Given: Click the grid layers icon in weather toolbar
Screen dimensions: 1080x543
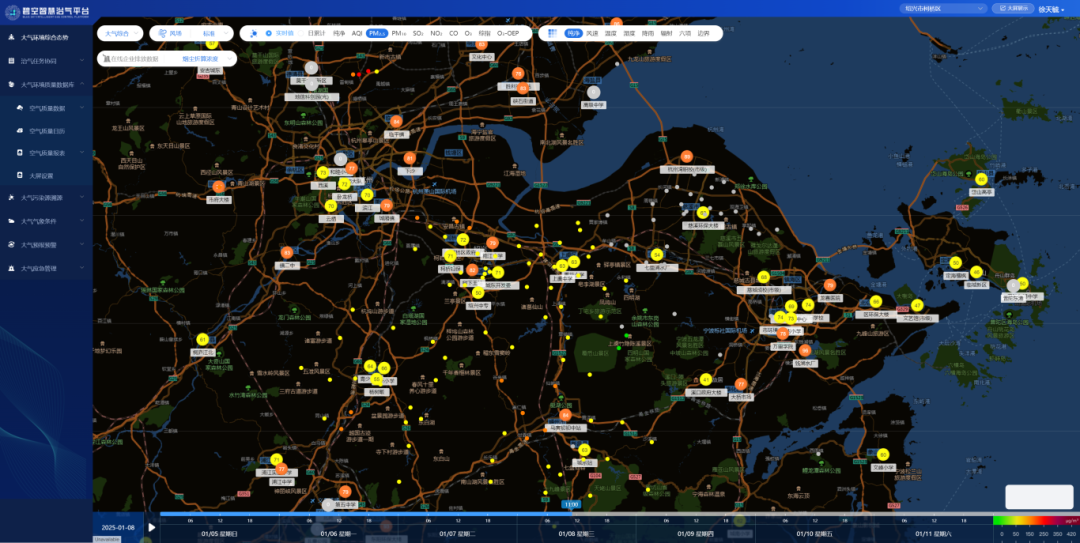Looking at the screenshot, I should [552, 33].
